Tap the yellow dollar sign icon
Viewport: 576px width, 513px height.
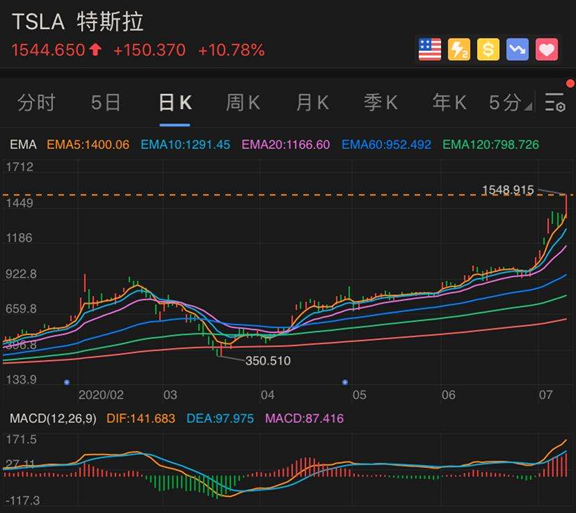point(488,49)
